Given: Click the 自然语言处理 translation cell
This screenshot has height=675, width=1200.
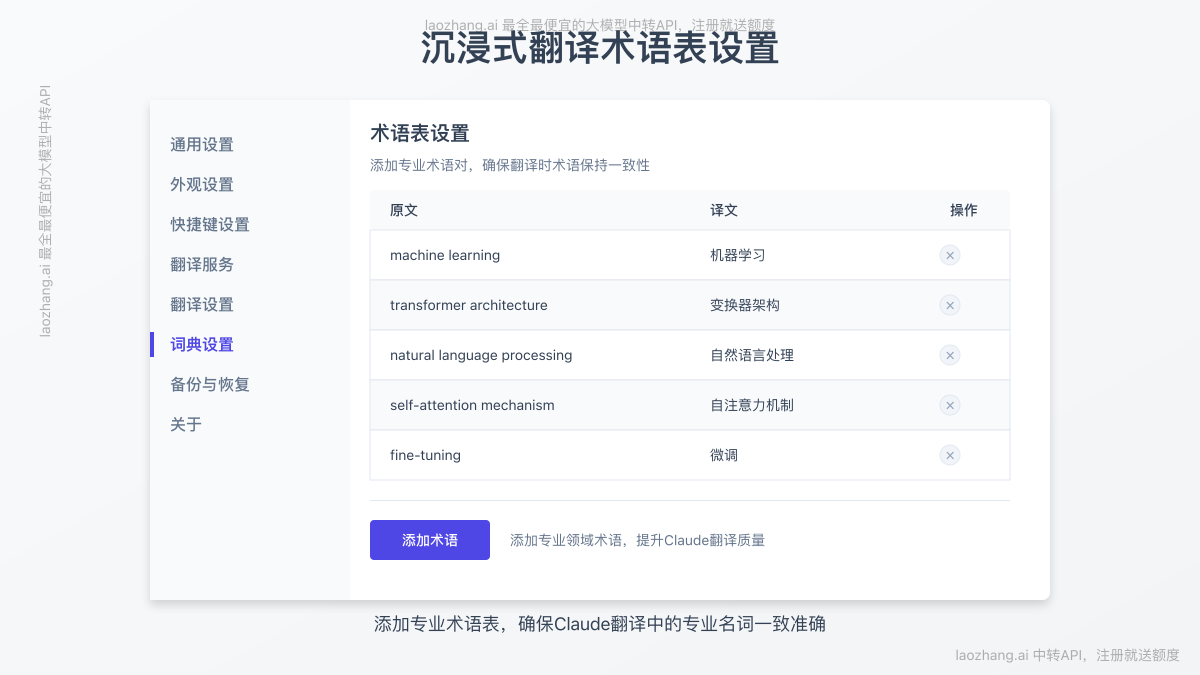Looking at the screenshot, I should (x=752, y=355).
